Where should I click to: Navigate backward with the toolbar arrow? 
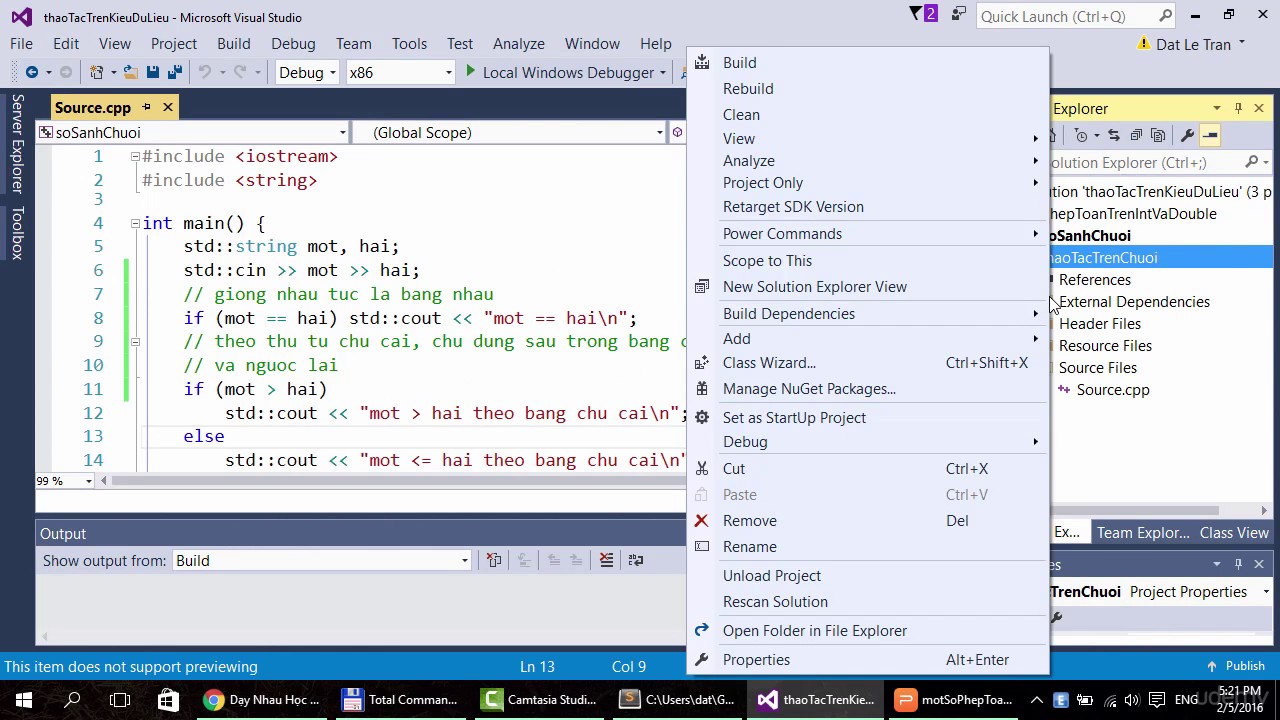(32, 72)
